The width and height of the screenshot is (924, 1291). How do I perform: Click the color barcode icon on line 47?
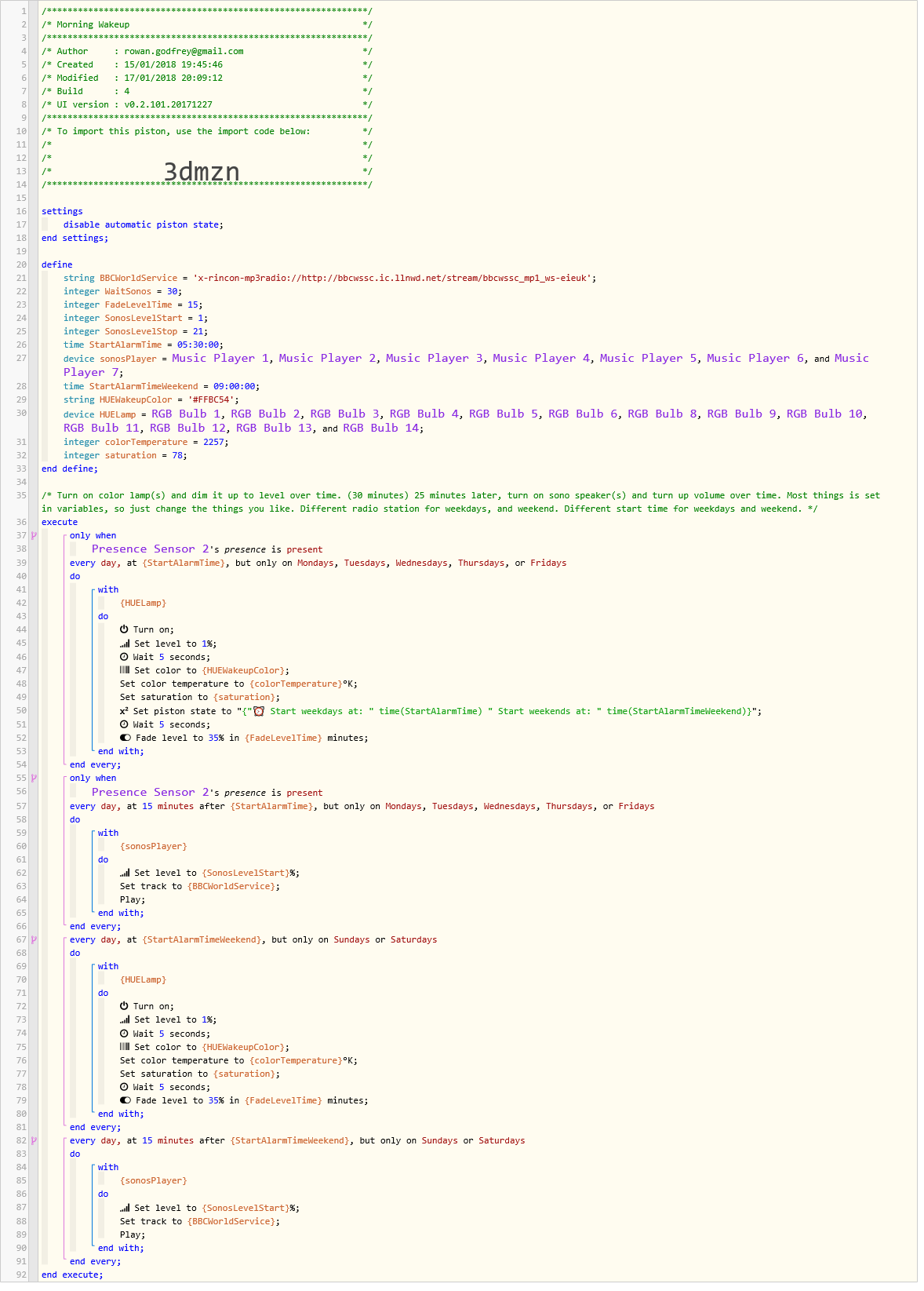125,670
